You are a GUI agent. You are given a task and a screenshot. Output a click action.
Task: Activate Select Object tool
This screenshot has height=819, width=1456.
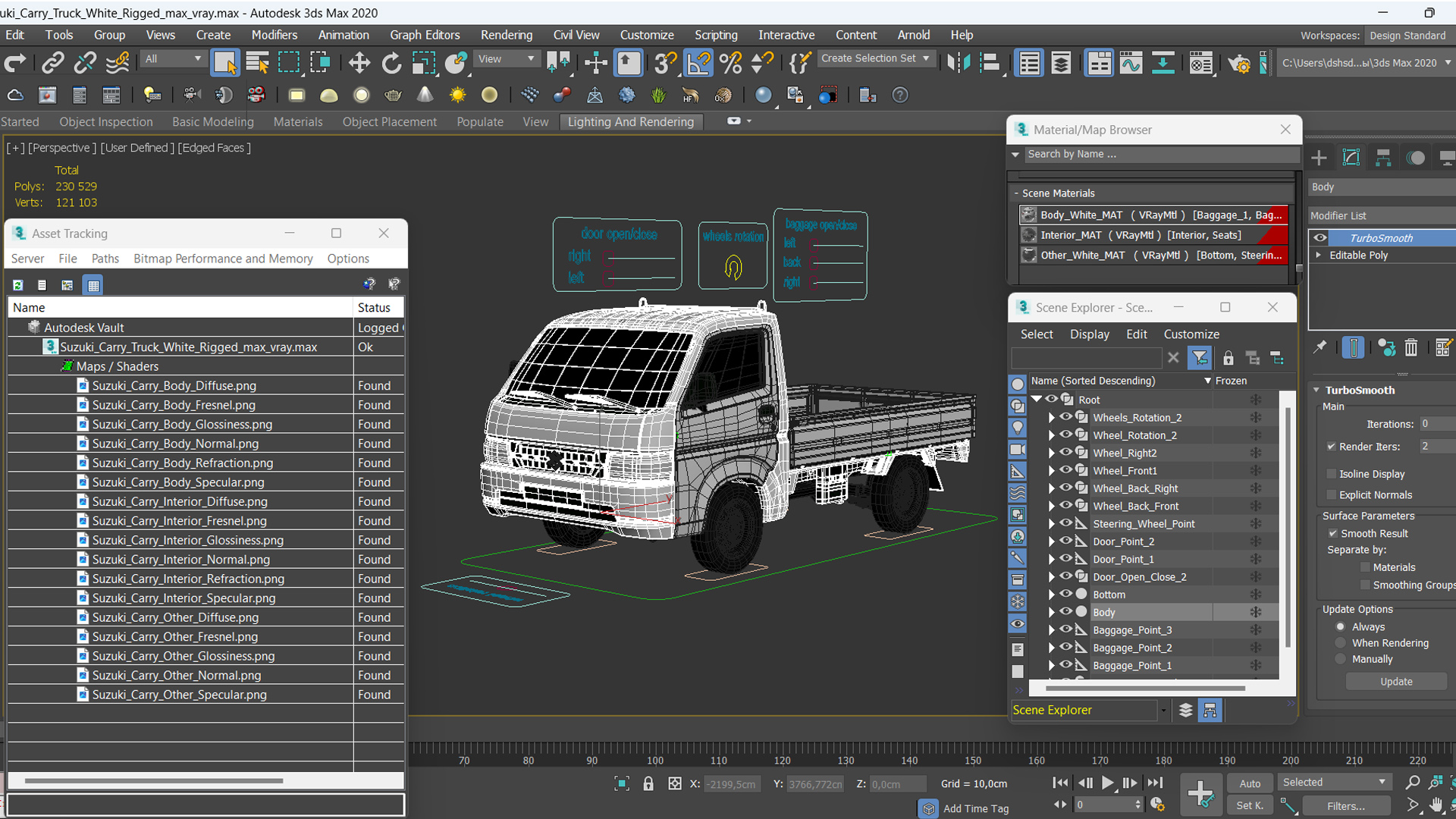225,63
